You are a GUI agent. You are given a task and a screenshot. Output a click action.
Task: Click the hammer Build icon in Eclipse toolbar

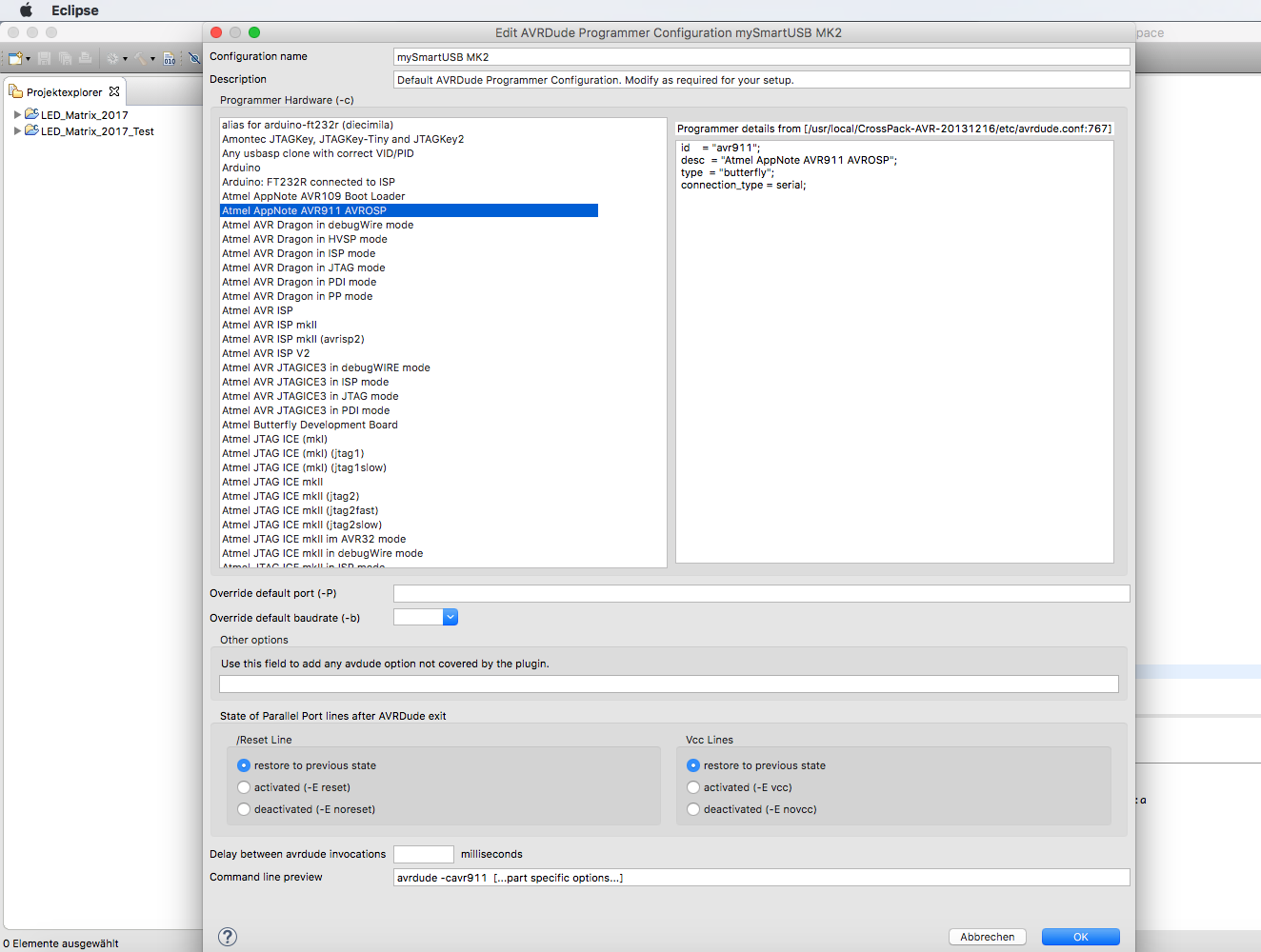(141, 58)
